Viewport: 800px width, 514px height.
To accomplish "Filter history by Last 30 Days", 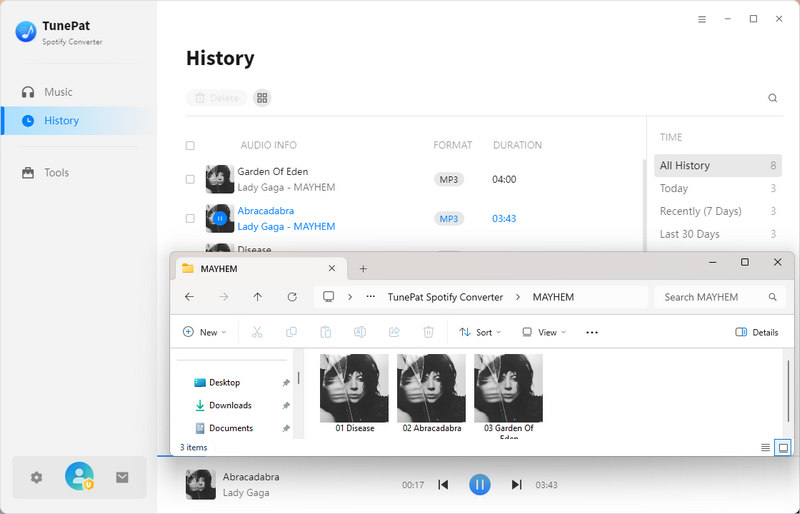I will [x=717, y=234].
